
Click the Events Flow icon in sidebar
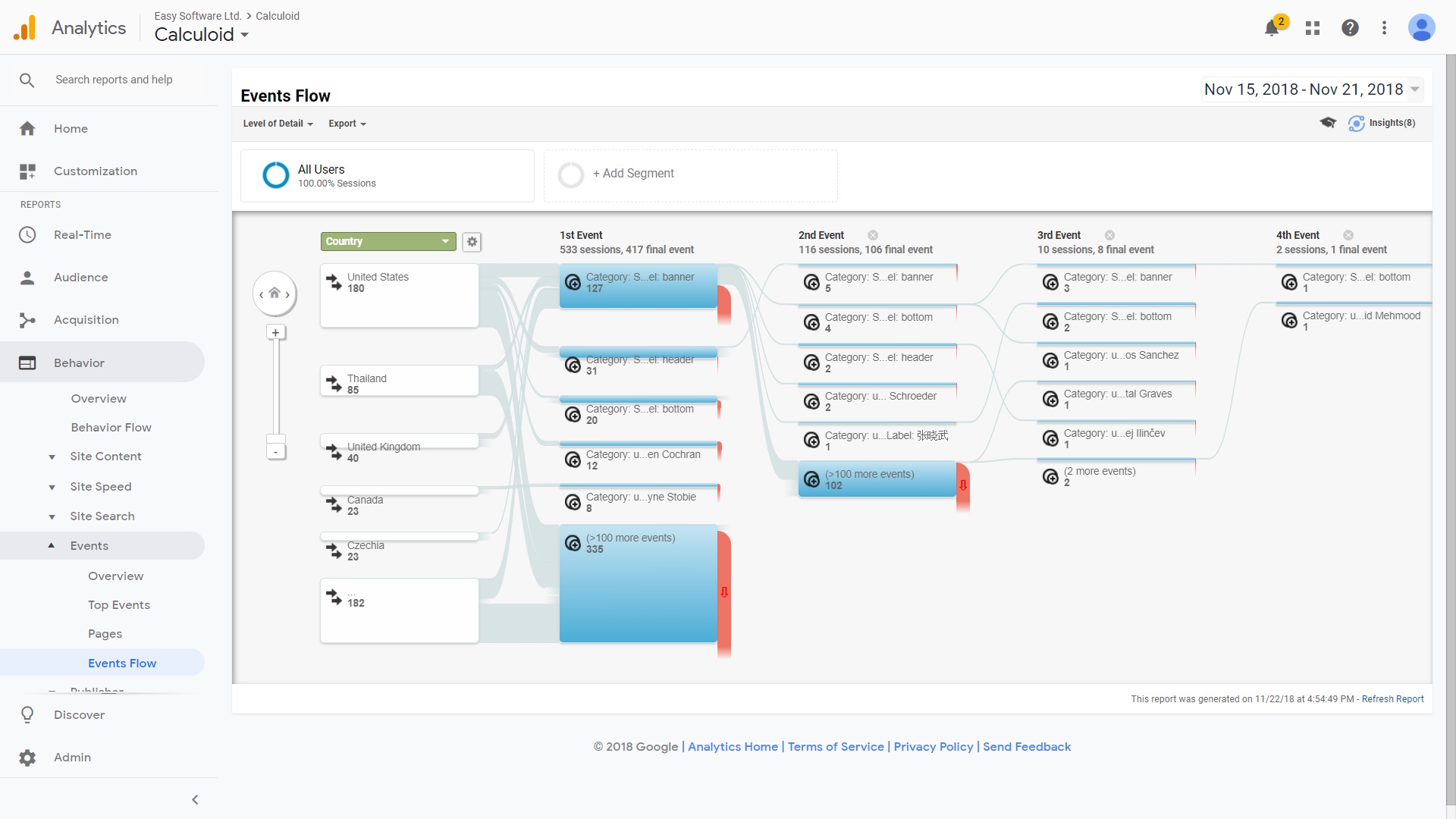[122, 662]
